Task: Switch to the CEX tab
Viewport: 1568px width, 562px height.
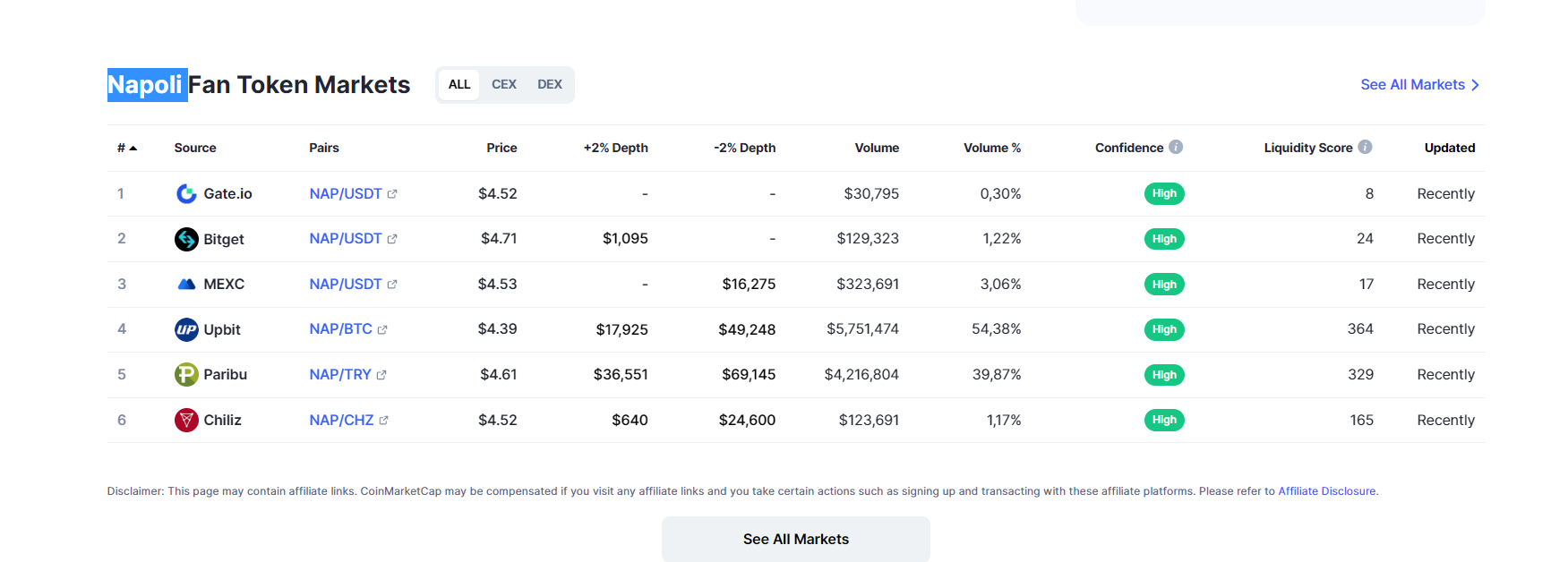Action: [x=504, y=84]
